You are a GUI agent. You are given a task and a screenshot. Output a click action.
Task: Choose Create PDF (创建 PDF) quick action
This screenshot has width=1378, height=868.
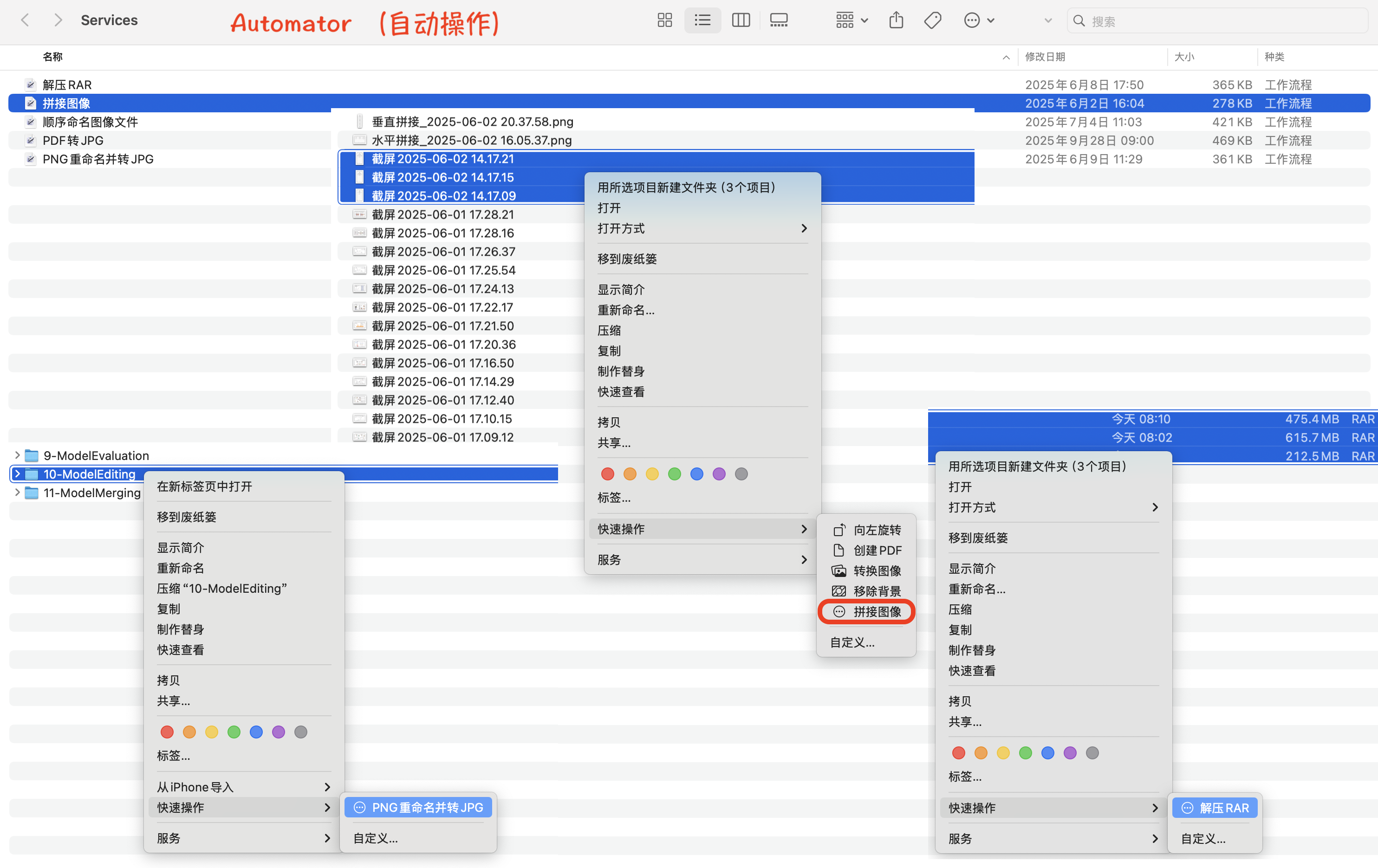[877, 551]
